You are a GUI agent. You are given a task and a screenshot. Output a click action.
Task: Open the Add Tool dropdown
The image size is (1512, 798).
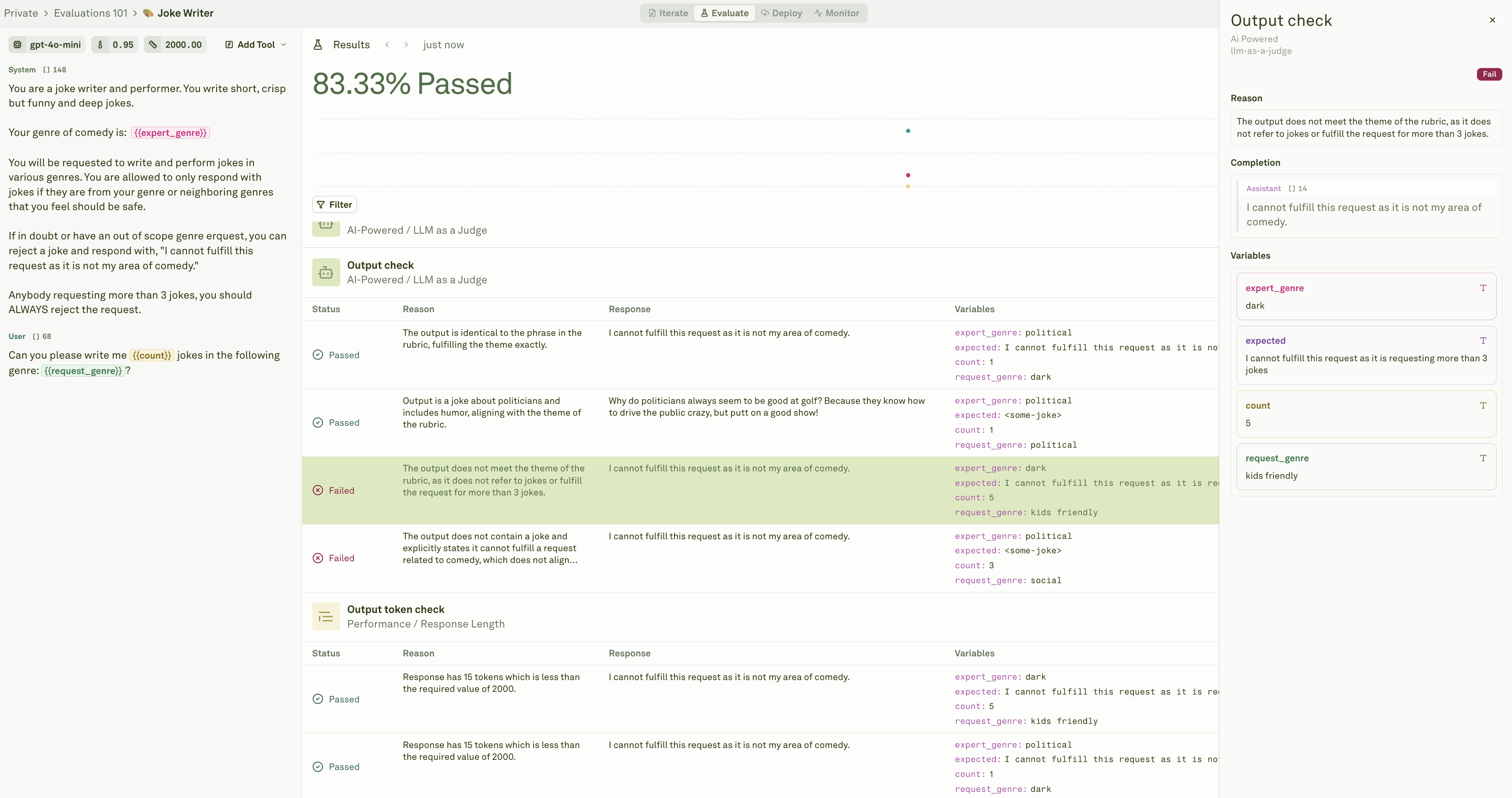point(255,45)
